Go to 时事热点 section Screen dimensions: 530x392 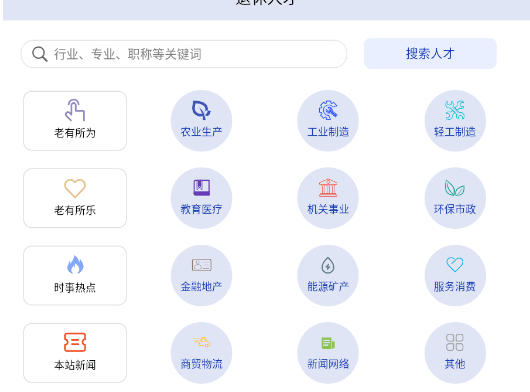click(x=75, y=276)
